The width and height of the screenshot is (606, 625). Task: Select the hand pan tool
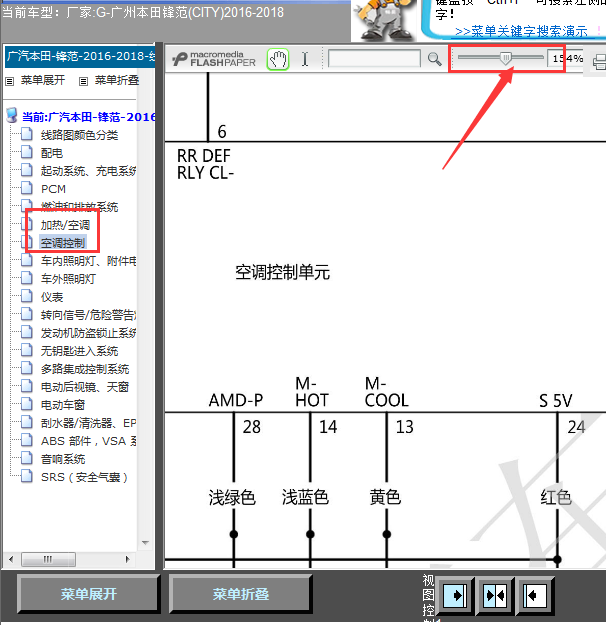tap(278, 59)
